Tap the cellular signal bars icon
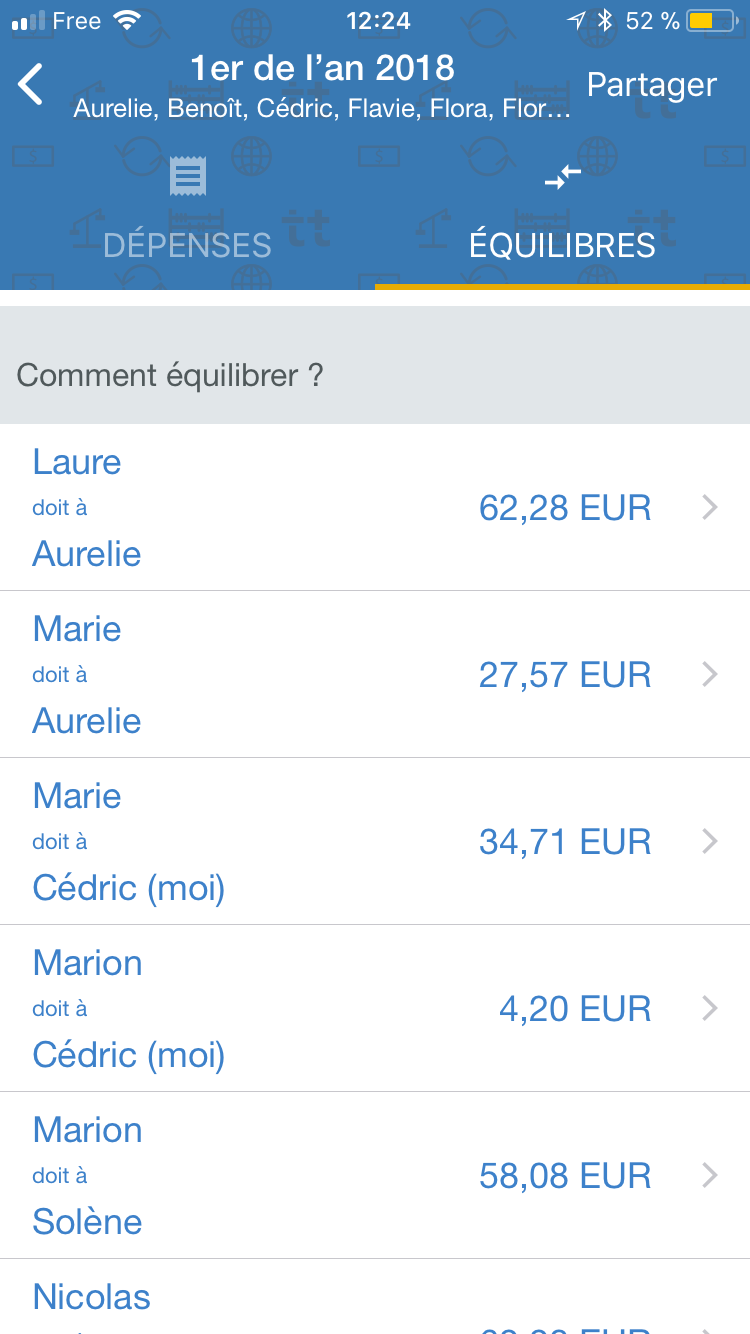The width and height of the screenshot is (750, 1334). (28, 21)
